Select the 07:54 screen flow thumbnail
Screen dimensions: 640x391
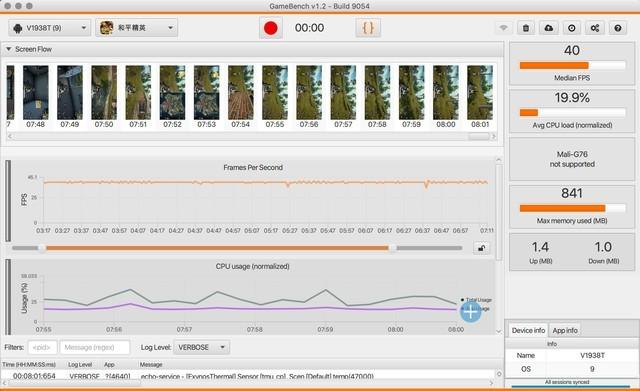point(240,97)
